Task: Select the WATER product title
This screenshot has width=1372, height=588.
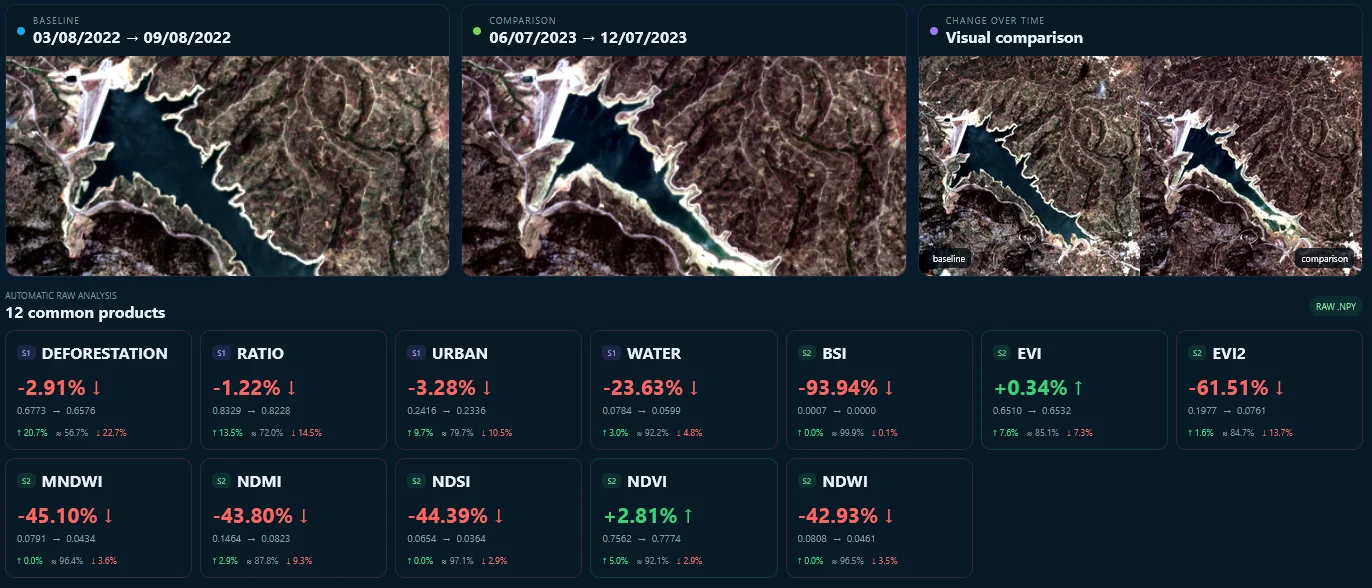Action: [654, 353]
